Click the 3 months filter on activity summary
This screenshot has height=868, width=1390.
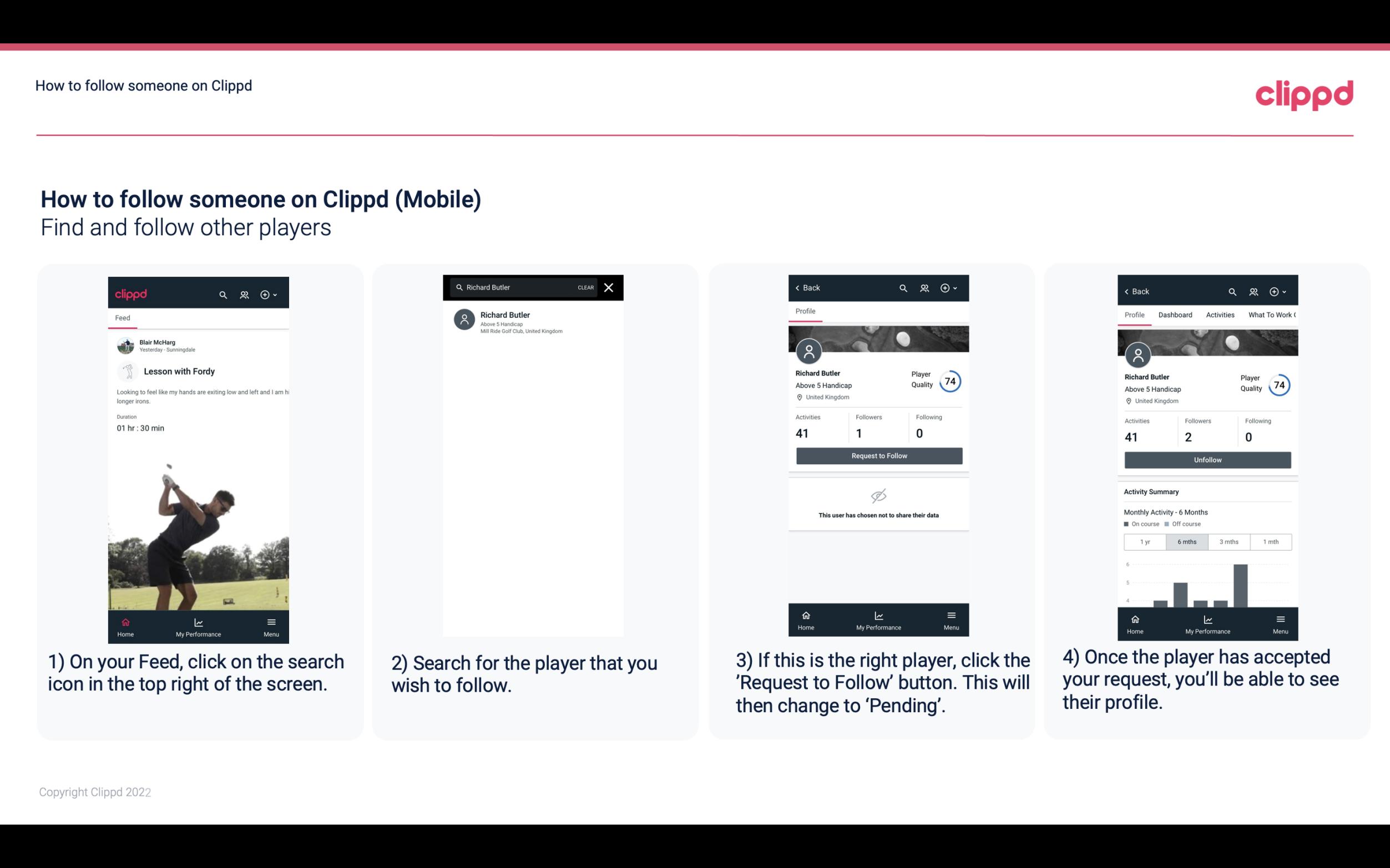click(1230, 541)
